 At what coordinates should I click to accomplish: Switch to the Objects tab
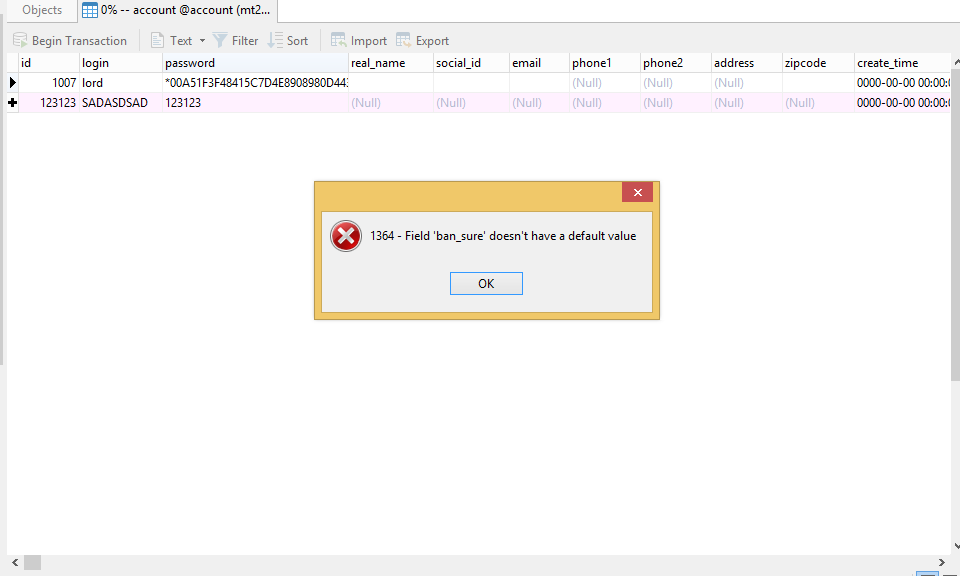coord(42,10)
